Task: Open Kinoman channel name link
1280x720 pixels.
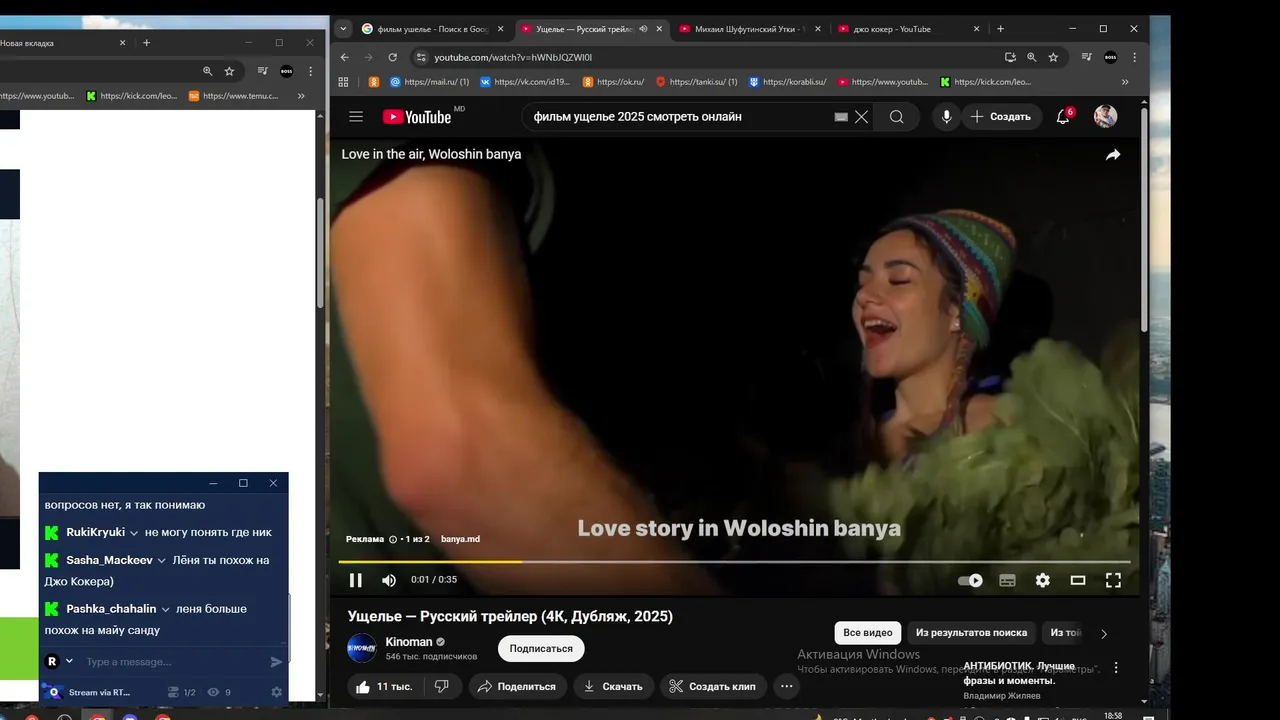Action: point(409,642)
